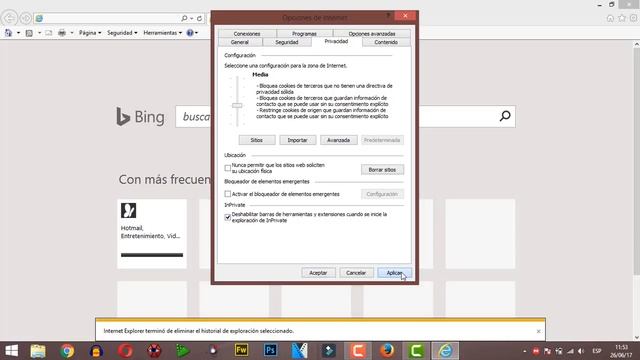This screenshot has width=640, height=360.
Task: Switch to the General tab
Action: pos(240,42)
